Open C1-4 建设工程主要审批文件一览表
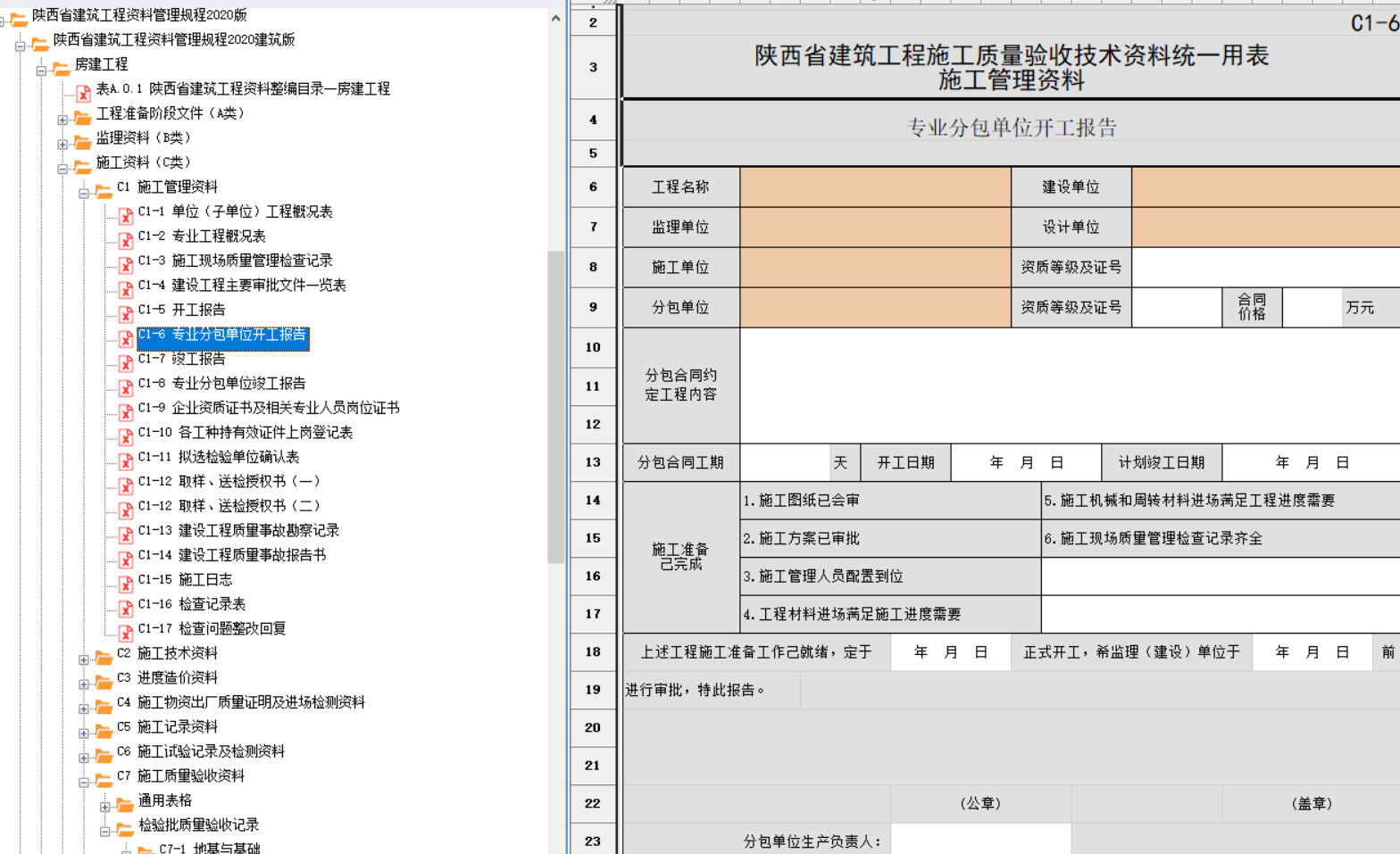Image resolution: width=1400 pixels, height=854 pixels. point(242,285)
